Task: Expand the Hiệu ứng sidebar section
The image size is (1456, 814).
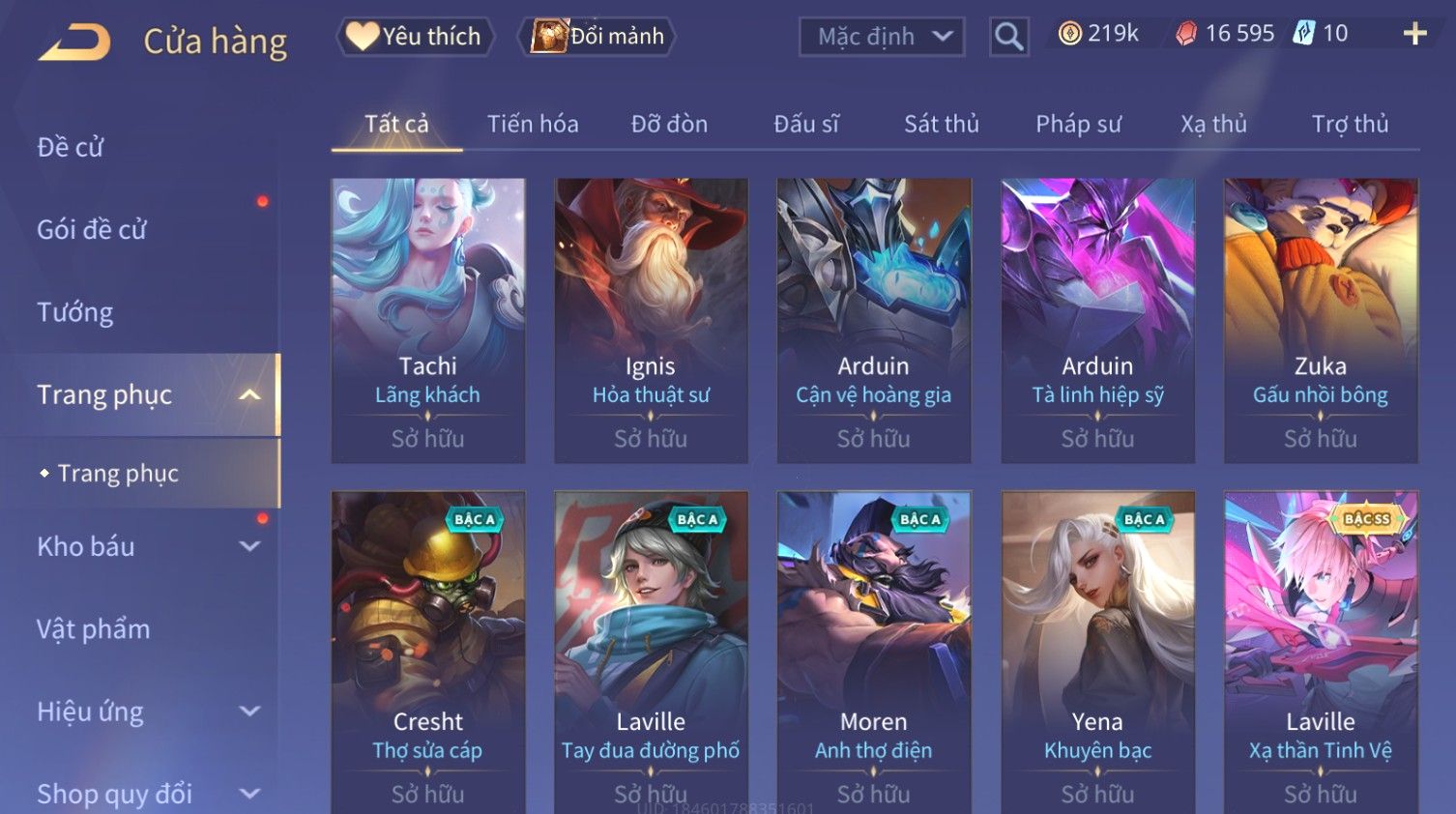Action: pyautogui.click(x=250, y=712)
